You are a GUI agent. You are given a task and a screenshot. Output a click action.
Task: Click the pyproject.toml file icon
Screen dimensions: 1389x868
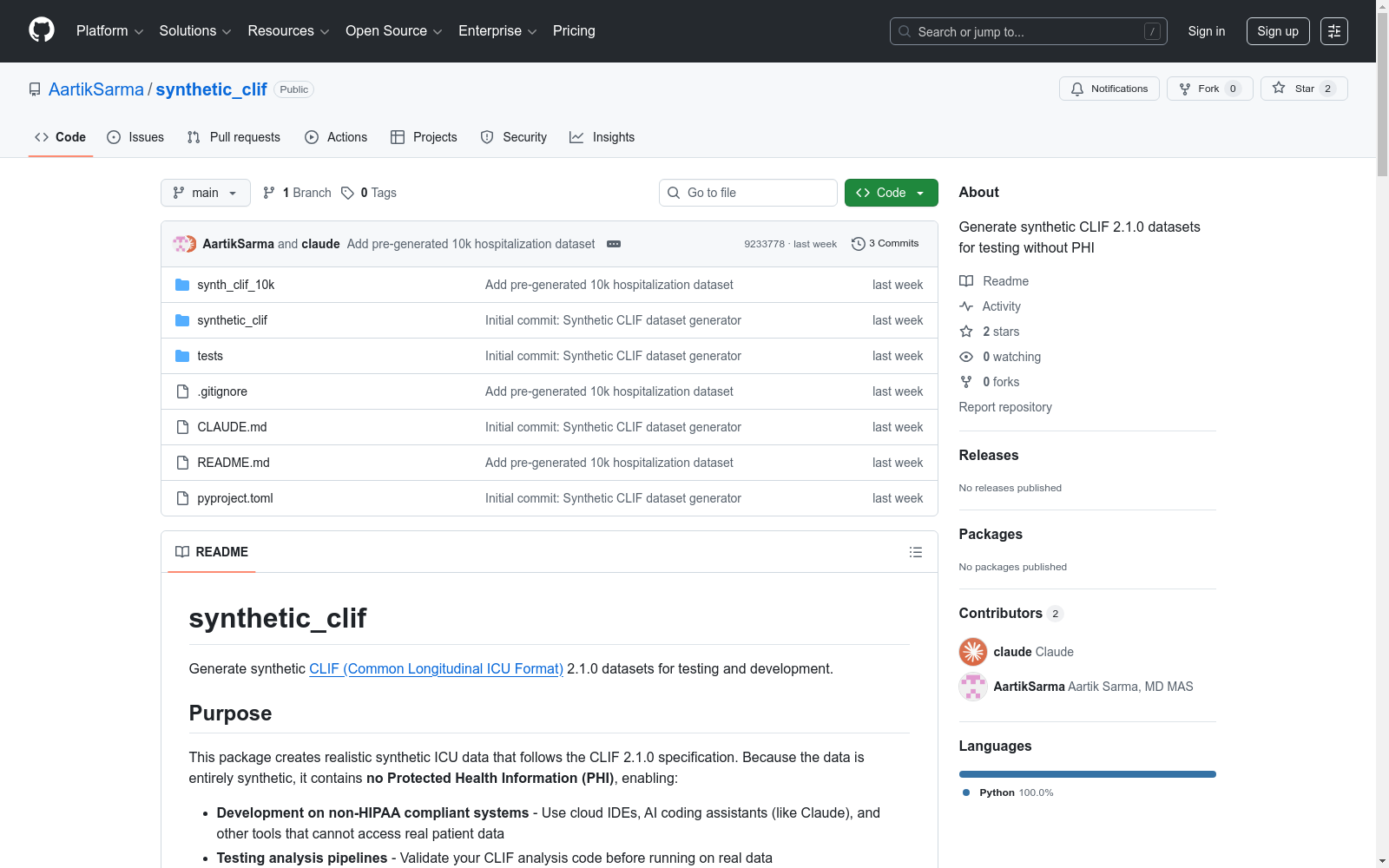click(182, 498)
